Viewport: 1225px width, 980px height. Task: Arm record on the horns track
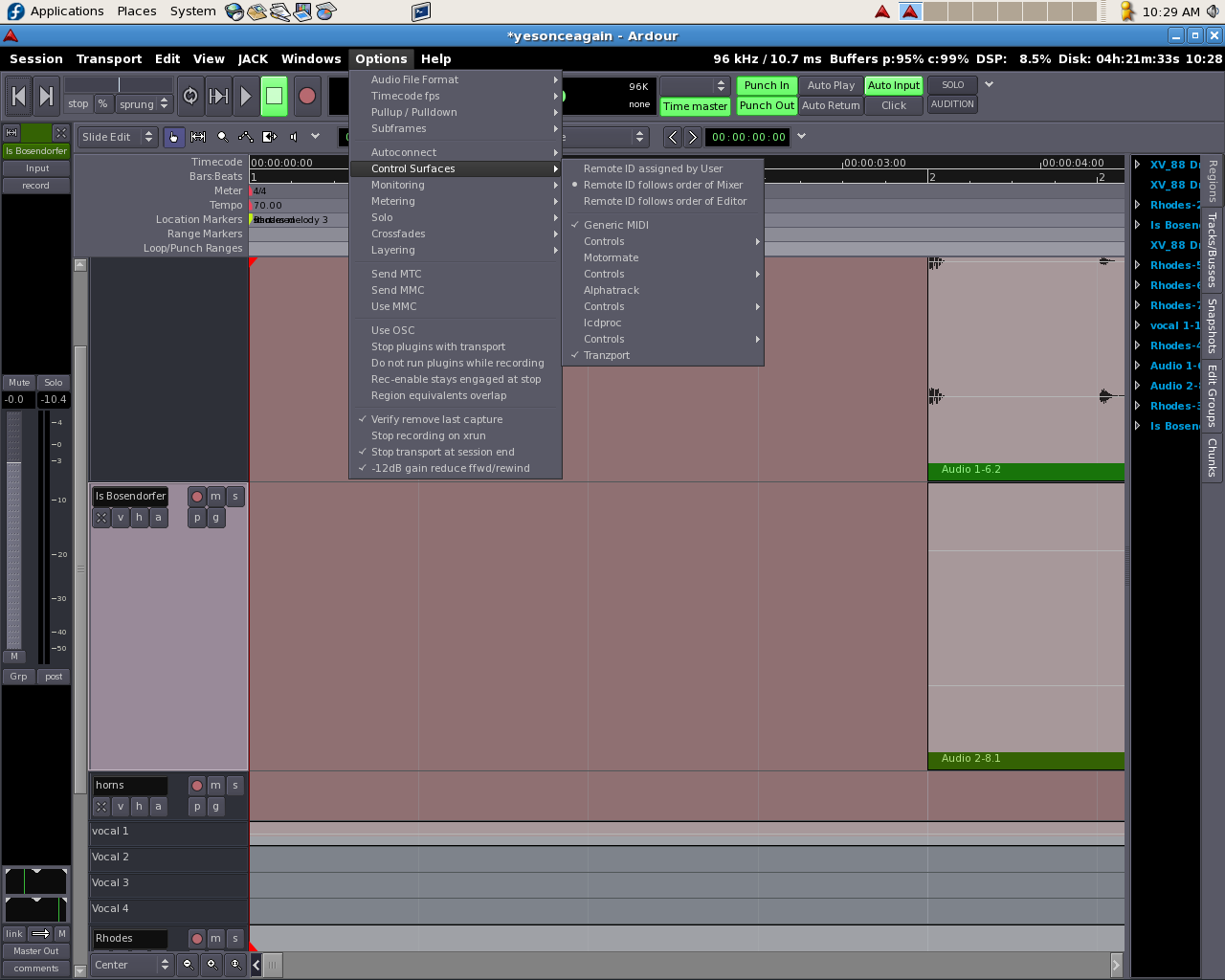point(197,786)
